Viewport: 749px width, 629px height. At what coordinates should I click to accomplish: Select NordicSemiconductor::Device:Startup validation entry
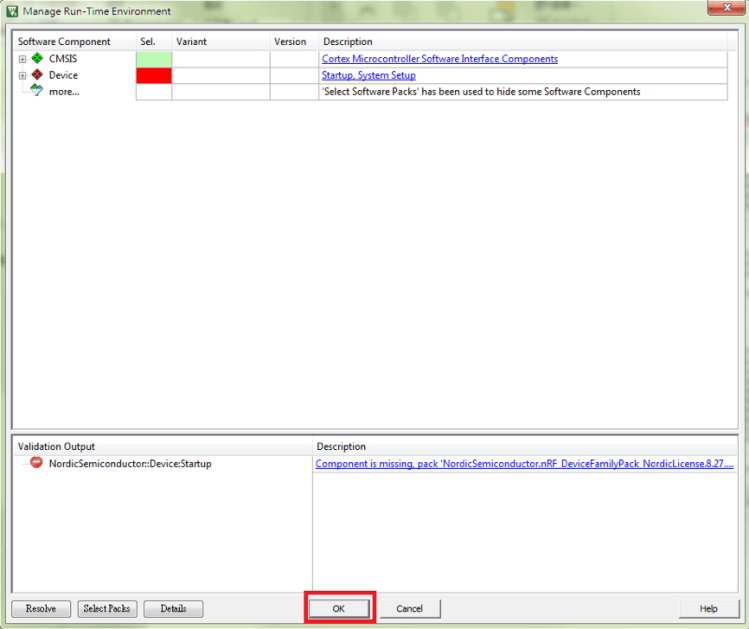click(x=130, y=464)
